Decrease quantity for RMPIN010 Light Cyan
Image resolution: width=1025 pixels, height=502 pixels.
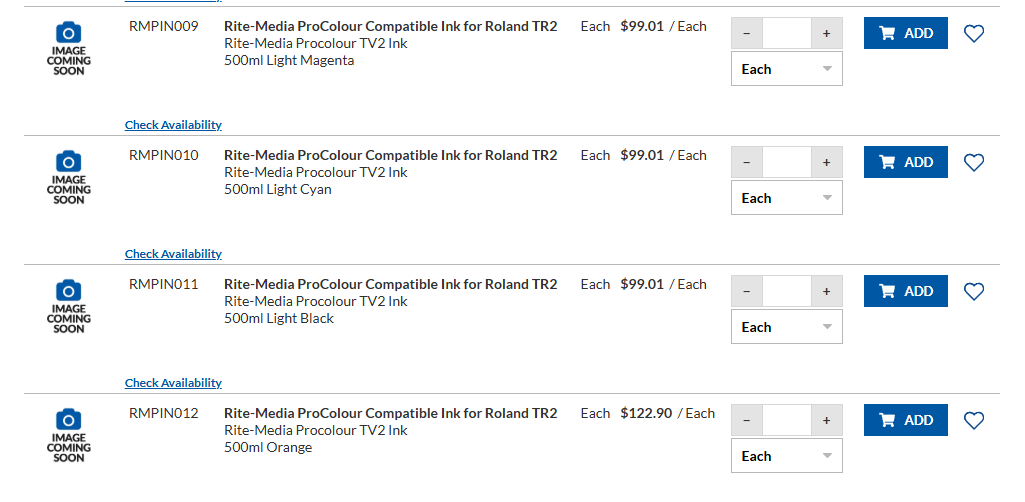[747, 162]
